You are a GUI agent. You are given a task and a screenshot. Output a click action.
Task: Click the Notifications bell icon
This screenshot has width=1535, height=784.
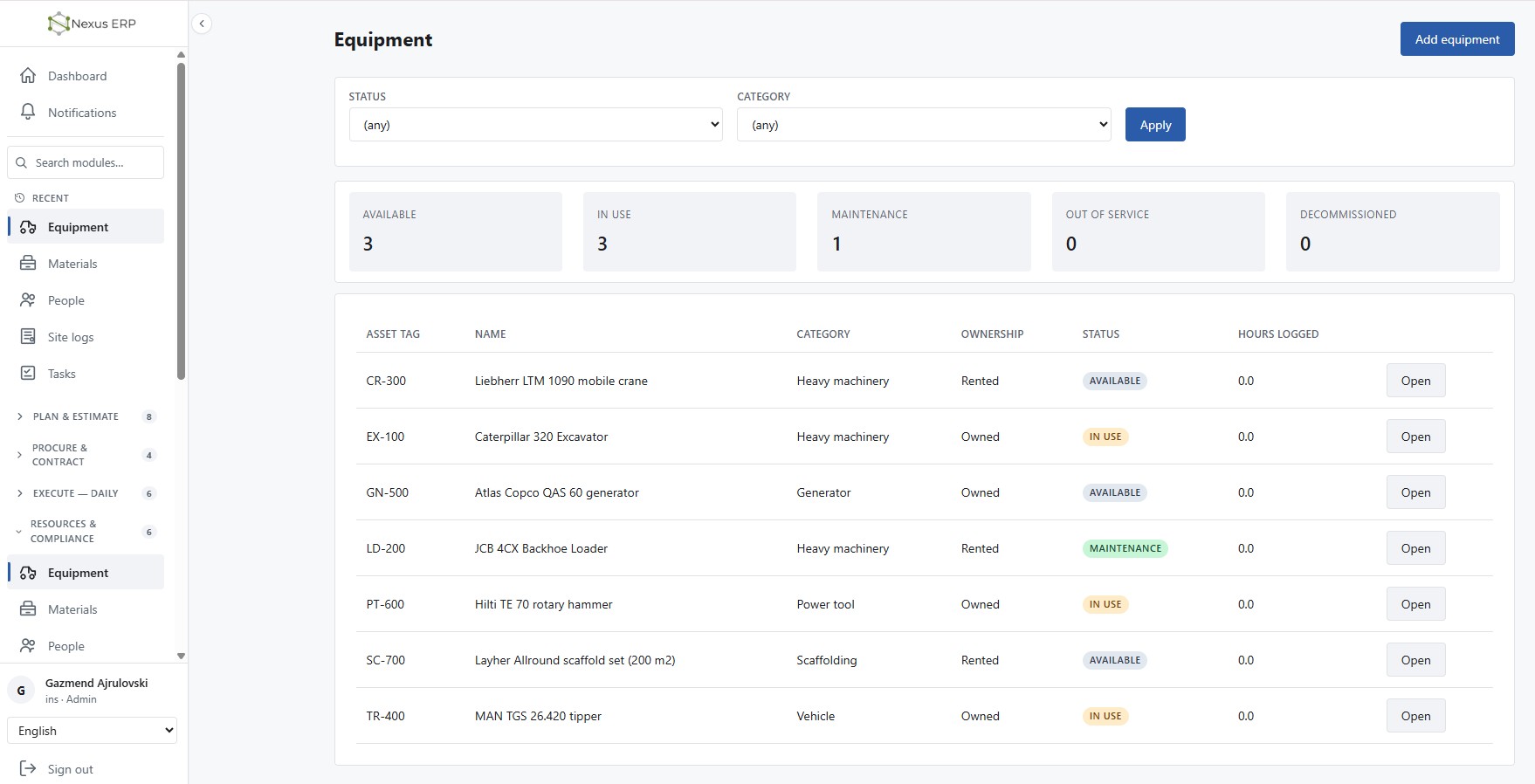28,113
